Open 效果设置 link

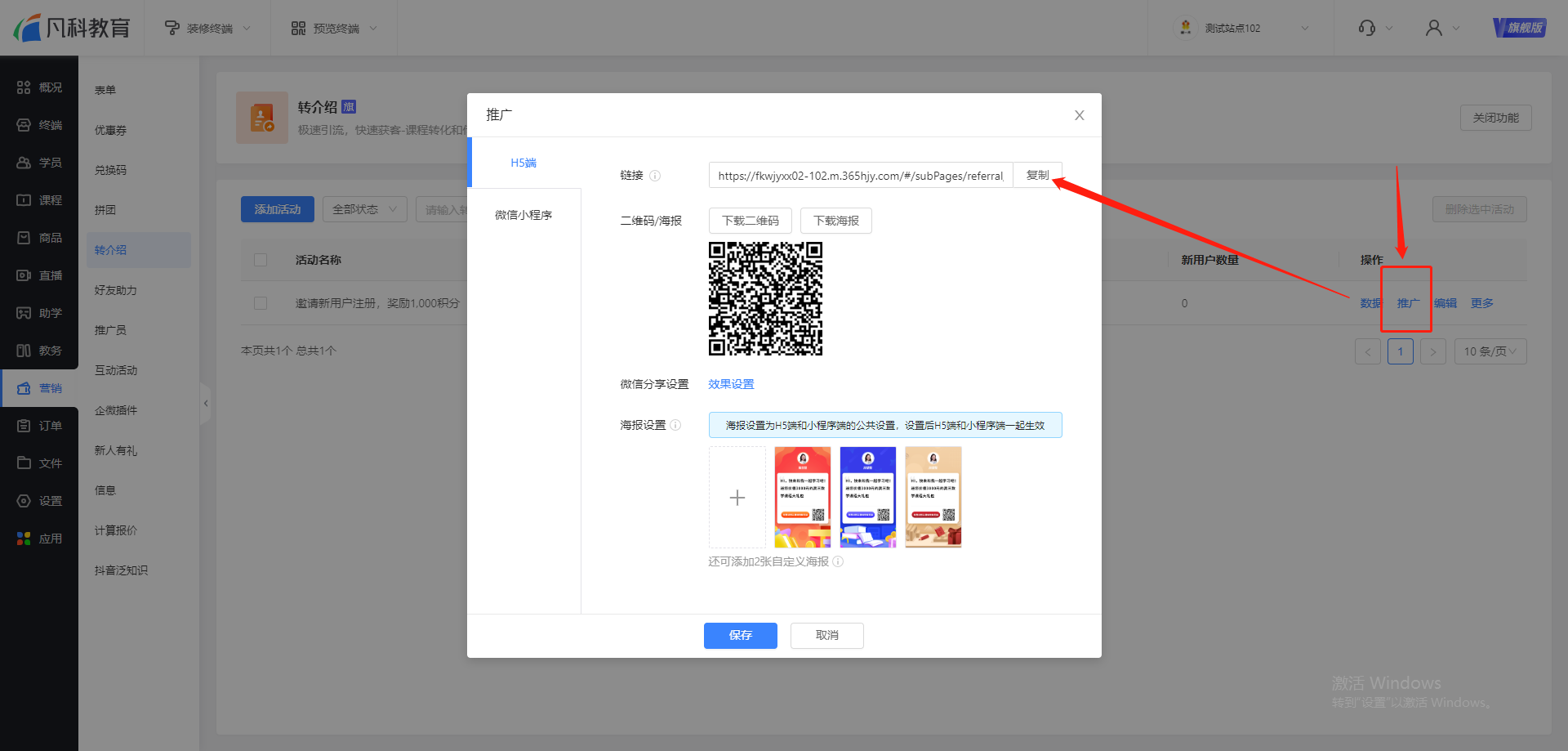731,384
